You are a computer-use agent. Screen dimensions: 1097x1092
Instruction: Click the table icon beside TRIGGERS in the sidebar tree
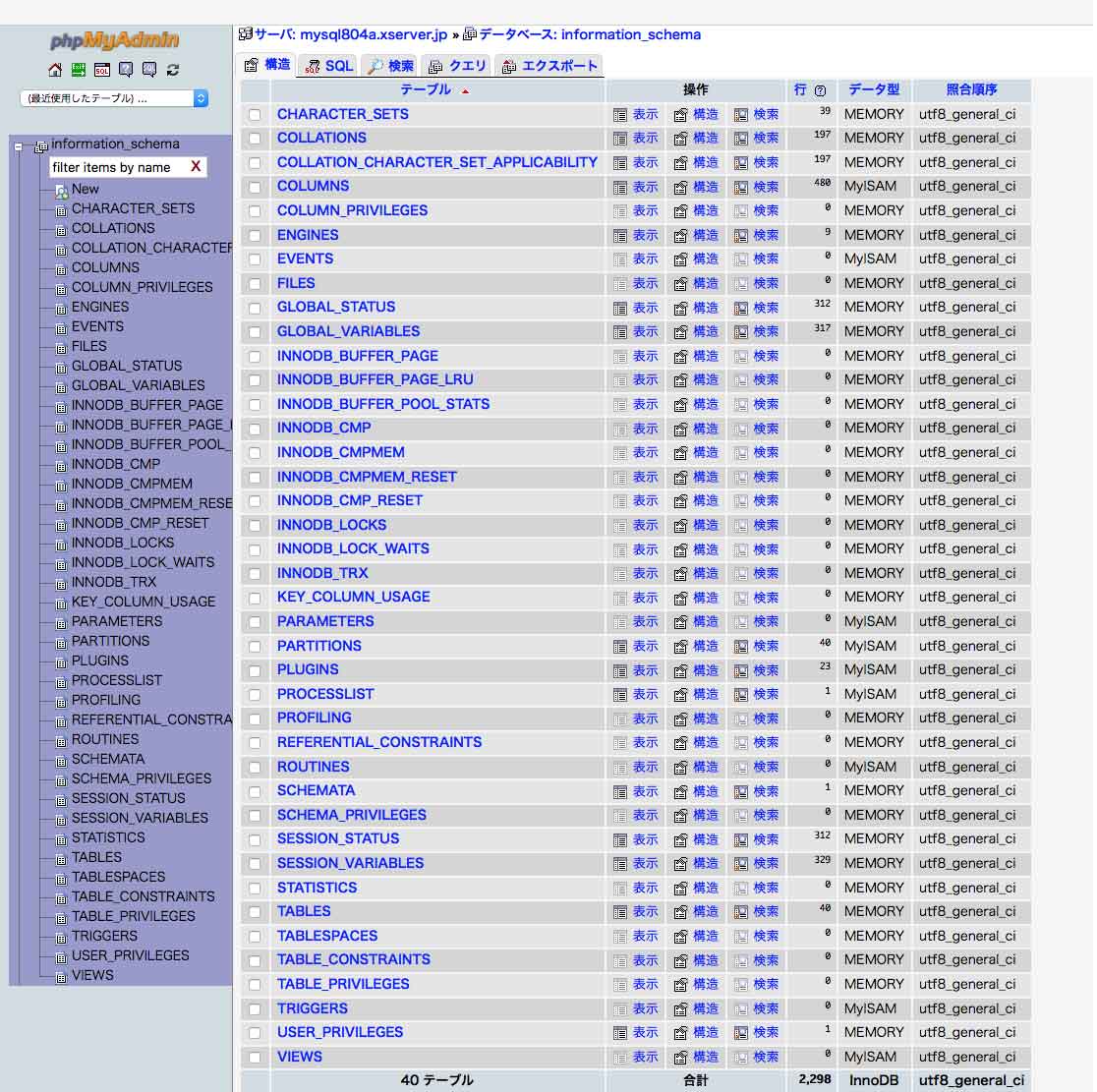coord(62,938)
